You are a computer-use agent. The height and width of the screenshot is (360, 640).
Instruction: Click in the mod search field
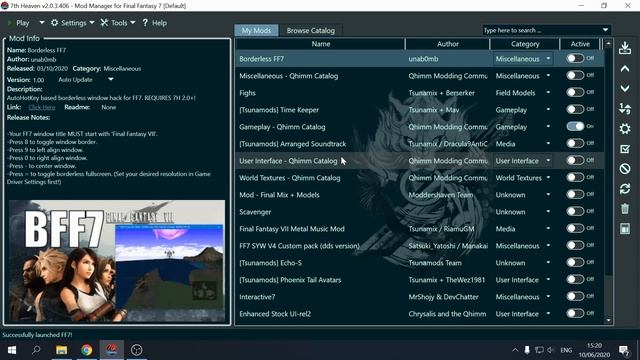point(541,30)
